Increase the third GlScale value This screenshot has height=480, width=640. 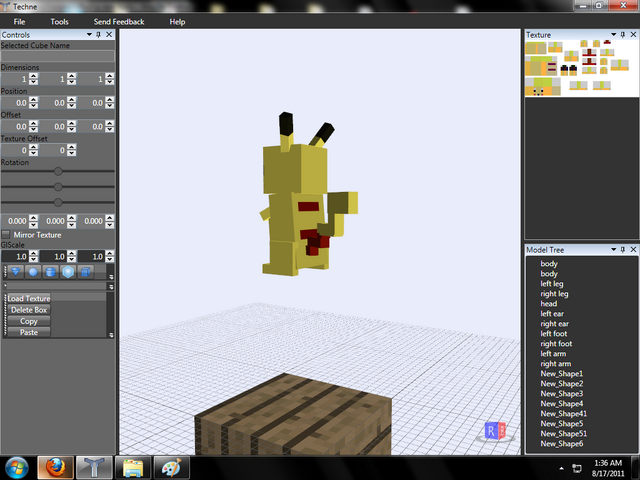(x=109, y=253)
